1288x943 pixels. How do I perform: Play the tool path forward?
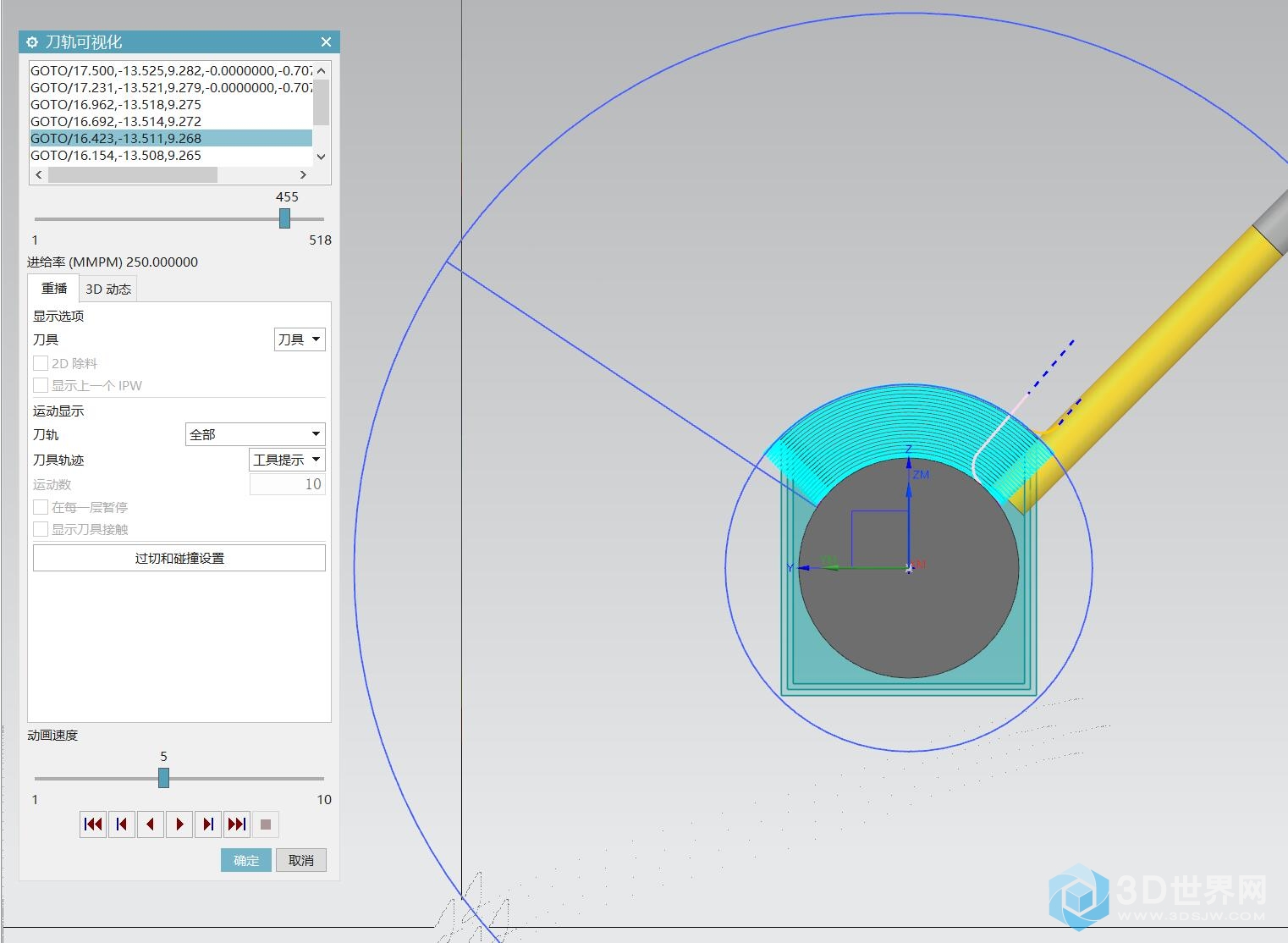pyautogui.click(x=179, y=824)
